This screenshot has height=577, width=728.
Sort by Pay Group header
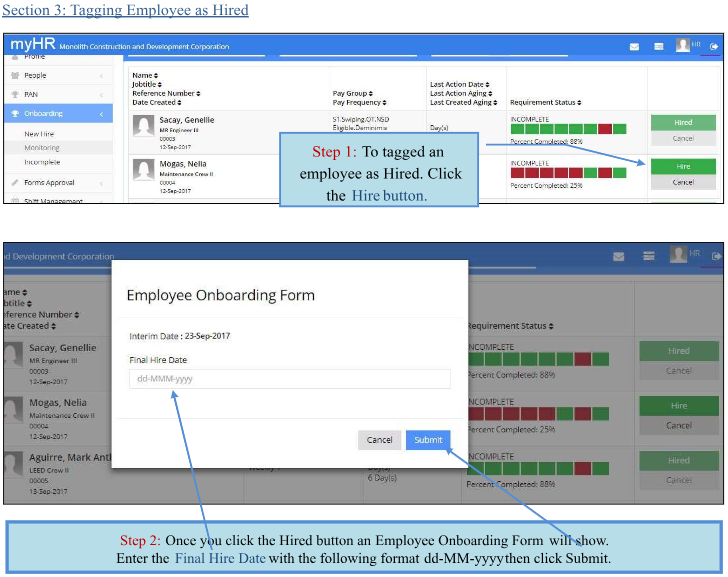(x=352, y=93)
